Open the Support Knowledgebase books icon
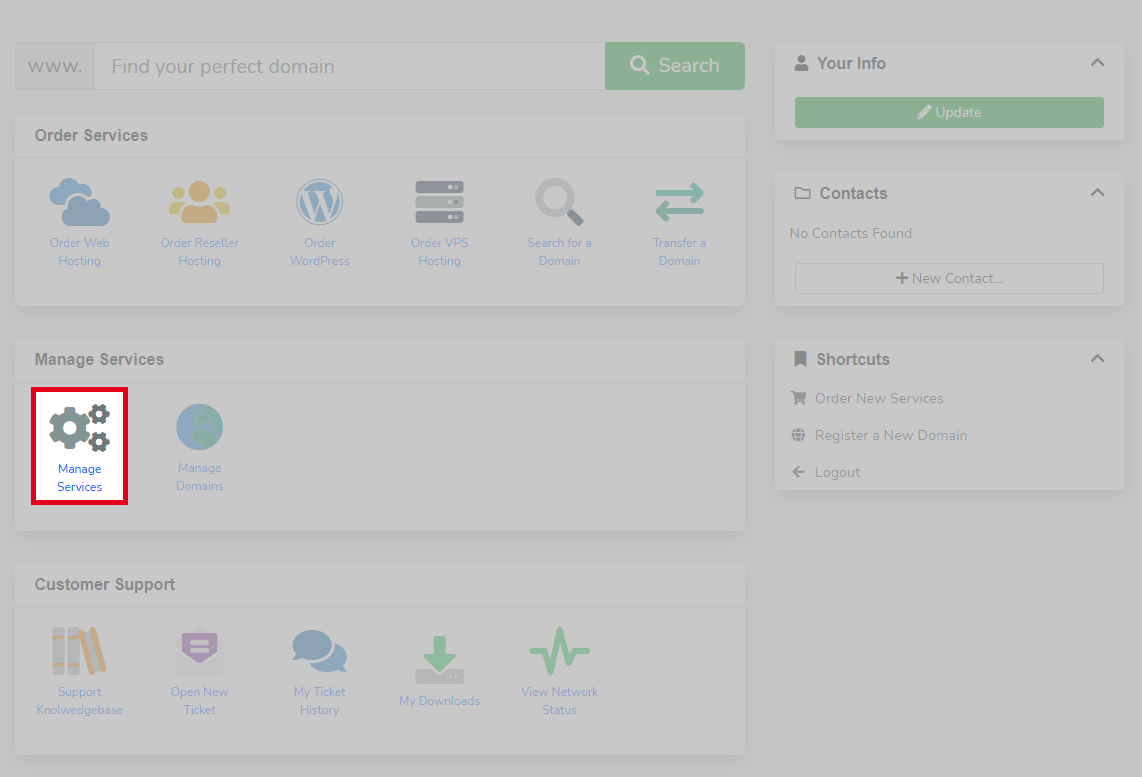This screenshot has width=1142, height=777. point(79,651)
